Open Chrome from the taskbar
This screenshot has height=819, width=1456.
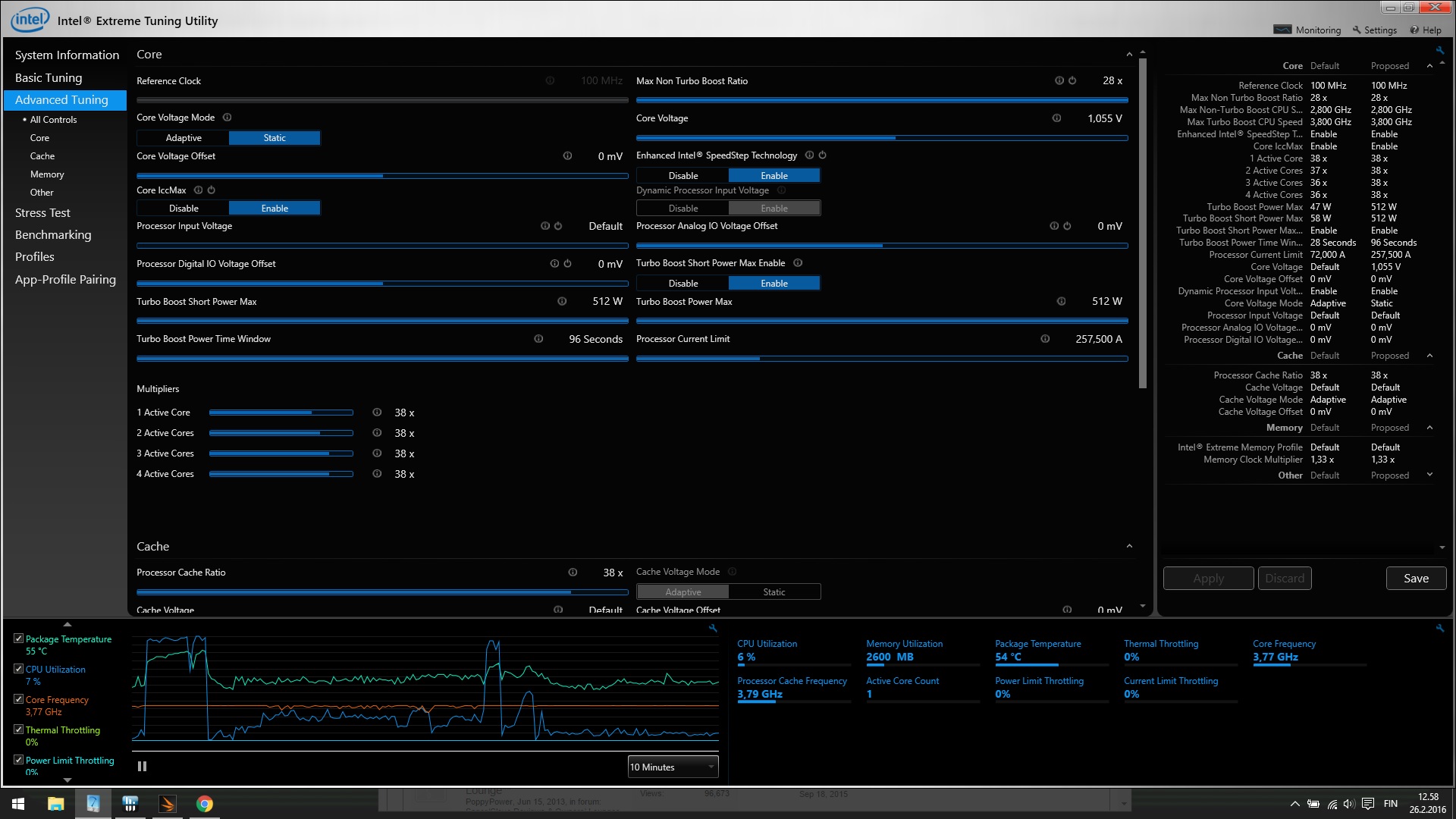[x=205, y=804]
